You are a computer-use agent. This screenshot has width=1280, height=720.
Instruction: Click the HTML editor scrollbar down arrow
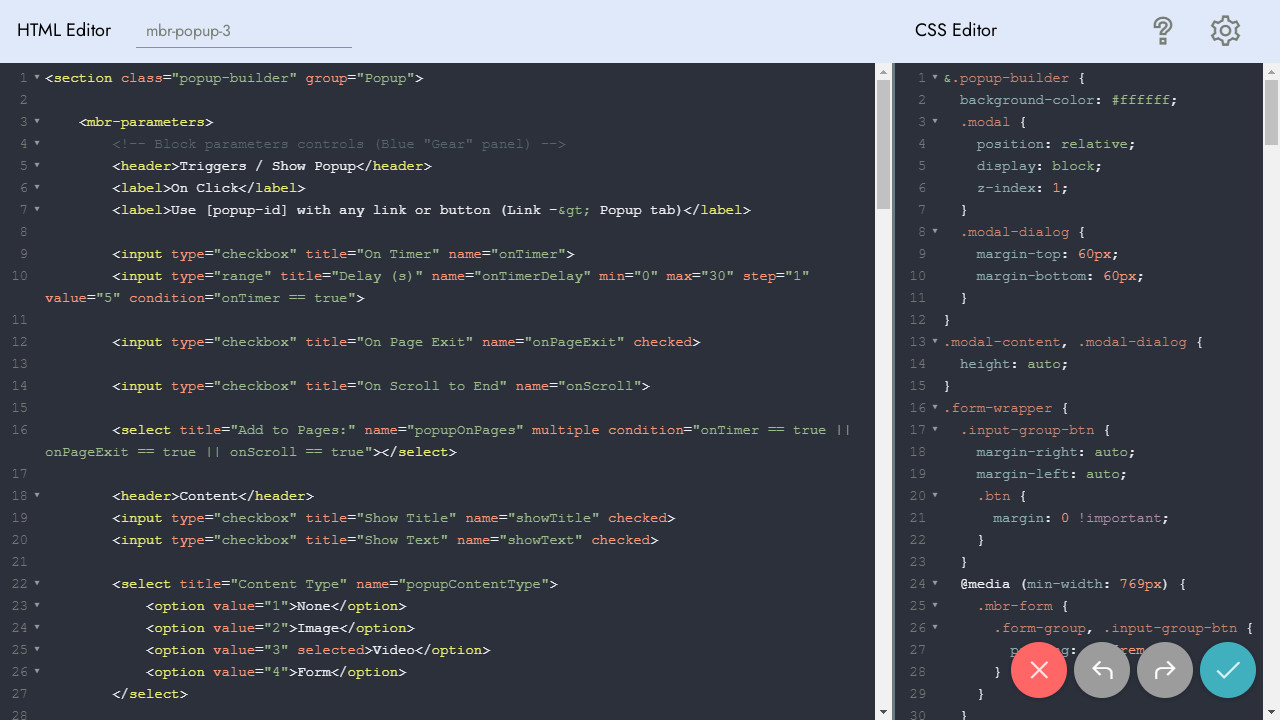(x=883, y=712)
